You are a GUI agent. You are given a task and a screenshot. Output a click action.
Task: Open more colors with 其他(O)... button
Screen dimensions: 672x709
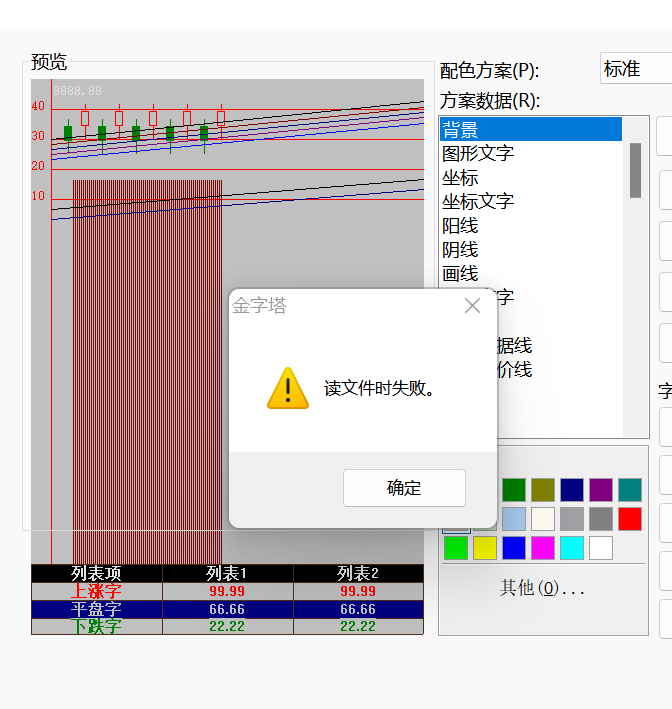pos(542,588)
